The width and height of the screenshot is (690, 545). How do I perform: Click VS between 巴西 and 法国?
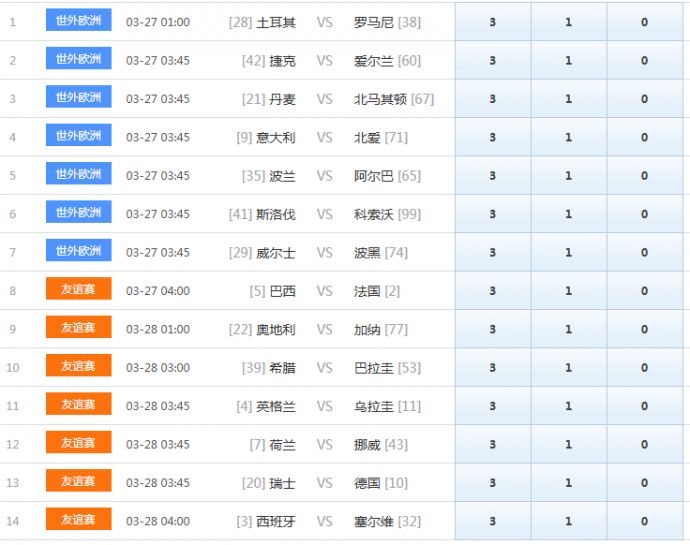[x=325, y=291]
